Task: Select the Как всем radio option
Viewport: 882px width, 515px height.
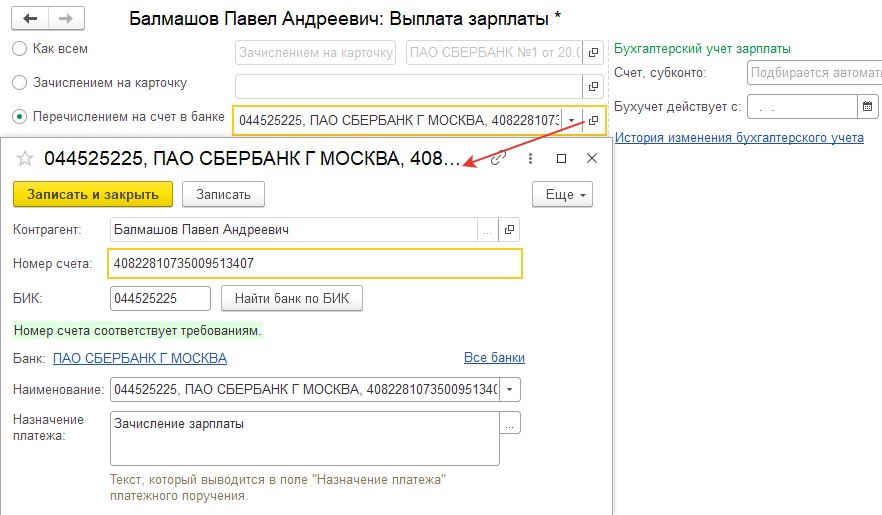Action: point(19,48)
